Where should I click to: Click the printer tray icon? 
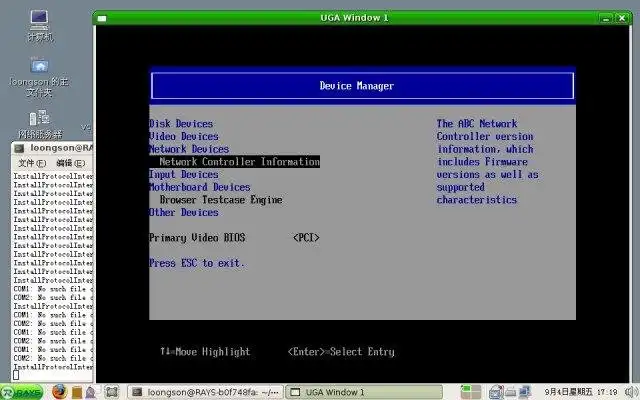click(510, 392)
